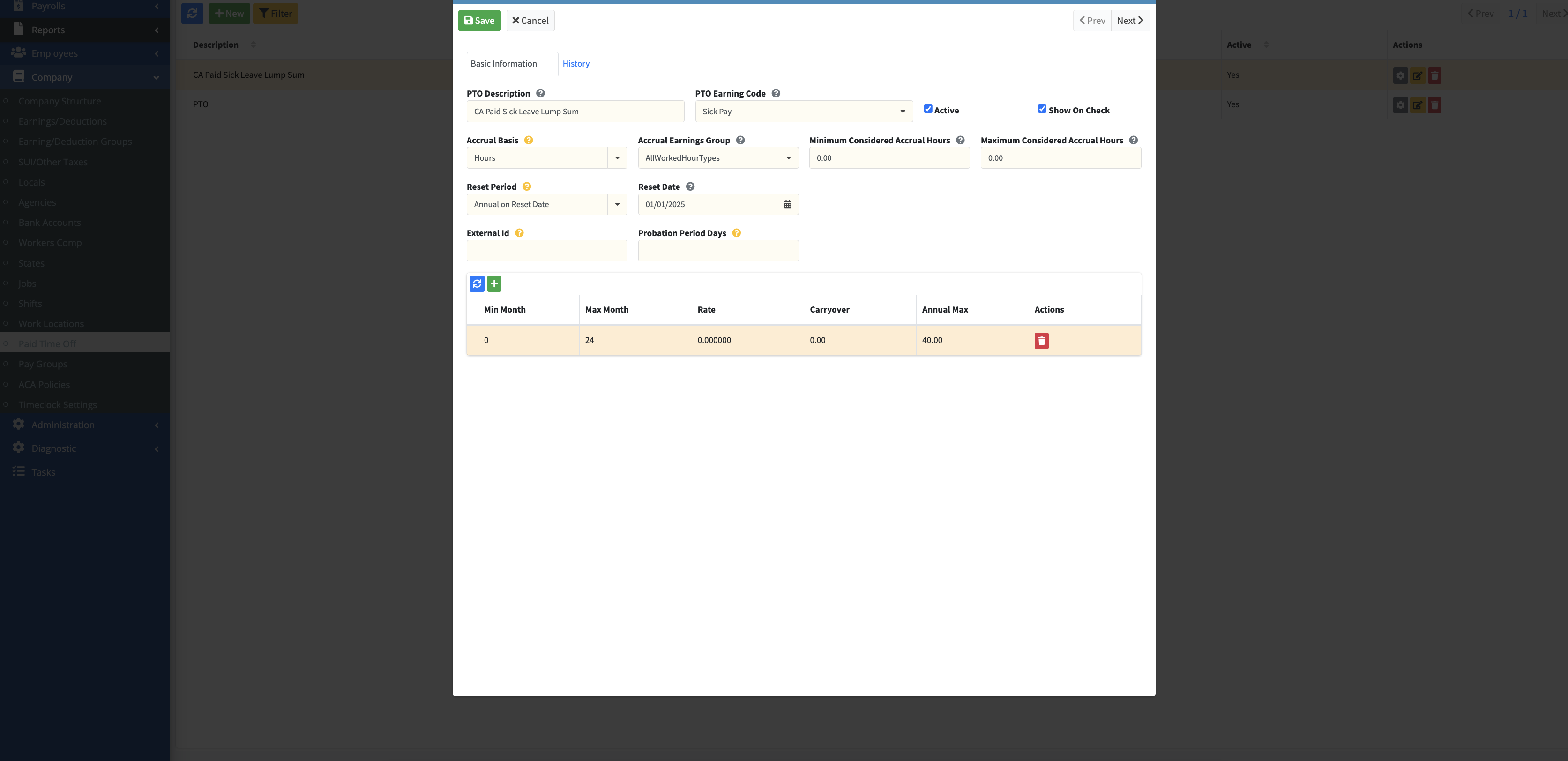The image size is (1568, 761).
Task: Open the Reset Date calendar picker
Action: [x=787, y=205]
